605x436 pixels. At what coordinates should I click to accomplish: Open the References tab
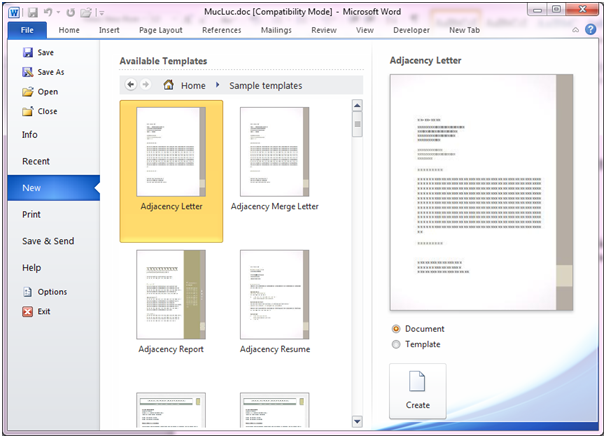[x=221, y=30]
